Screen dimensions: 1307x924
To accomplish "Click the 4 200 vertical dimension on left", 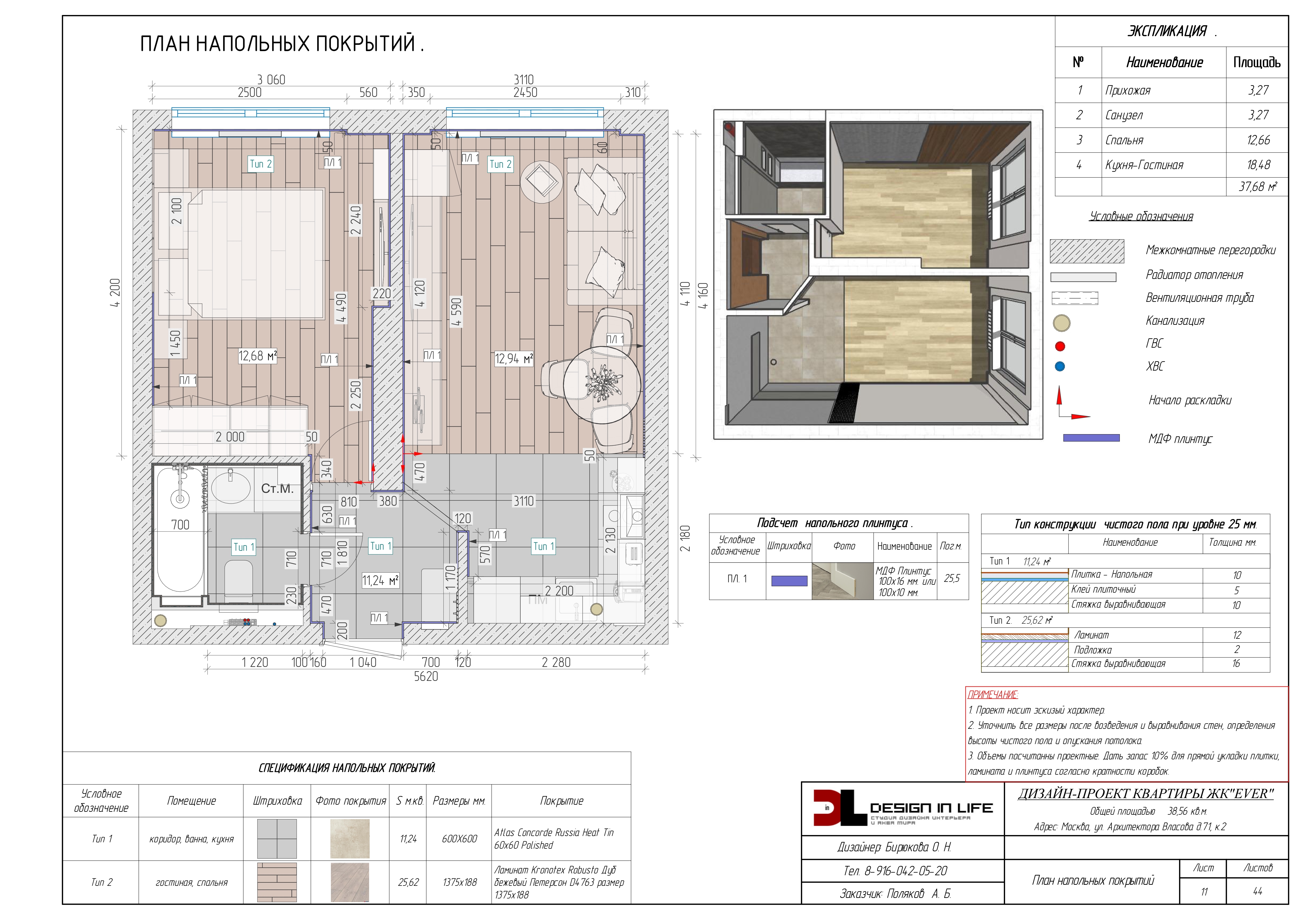I will tap(115, 292).
